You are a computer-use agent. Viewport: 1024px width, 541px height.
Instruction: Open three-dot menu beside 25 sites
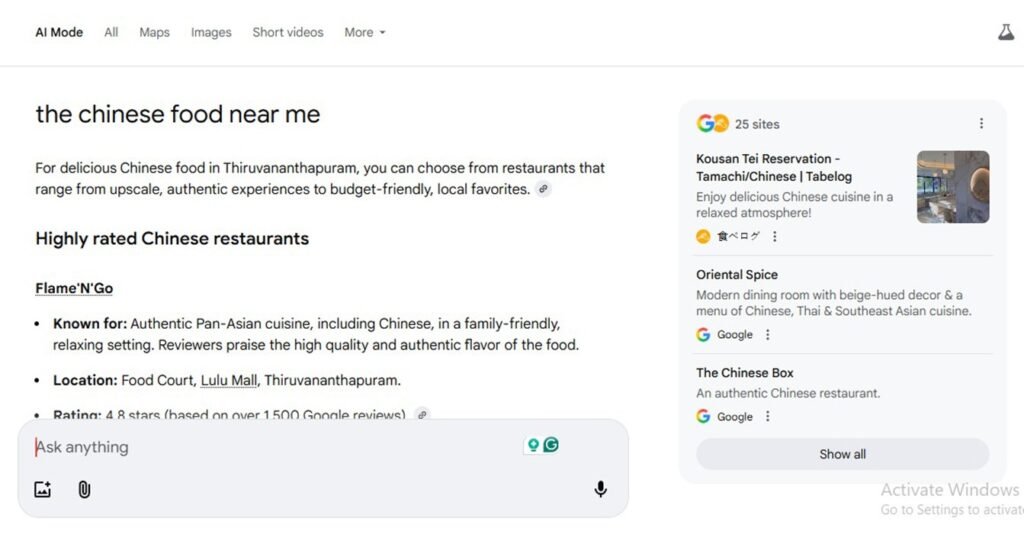point(981,124)
